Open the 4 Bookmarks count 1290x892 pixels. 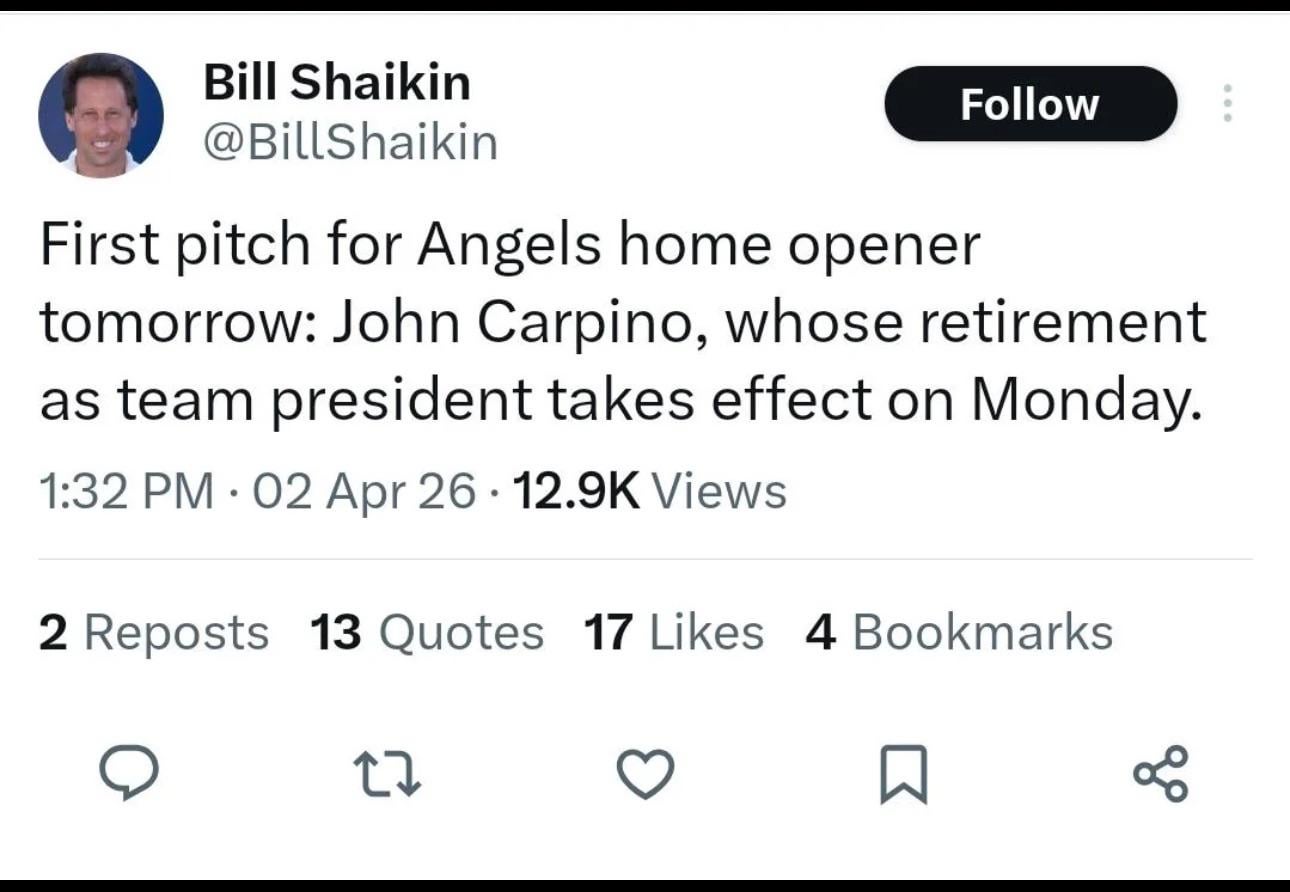coord(958,631)
